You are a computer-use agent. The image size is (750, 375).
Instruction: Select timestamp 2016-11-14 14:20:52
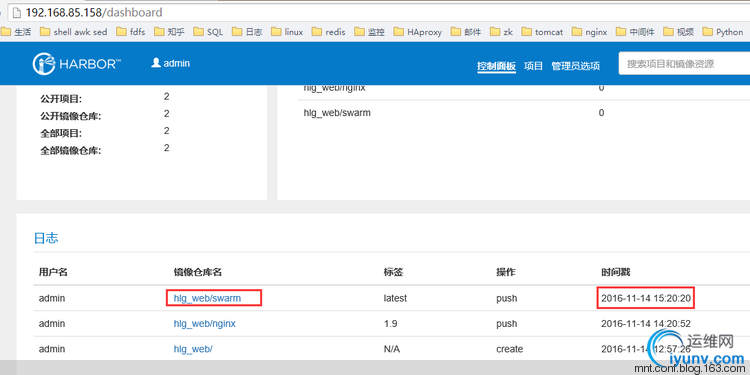point(646,324)
